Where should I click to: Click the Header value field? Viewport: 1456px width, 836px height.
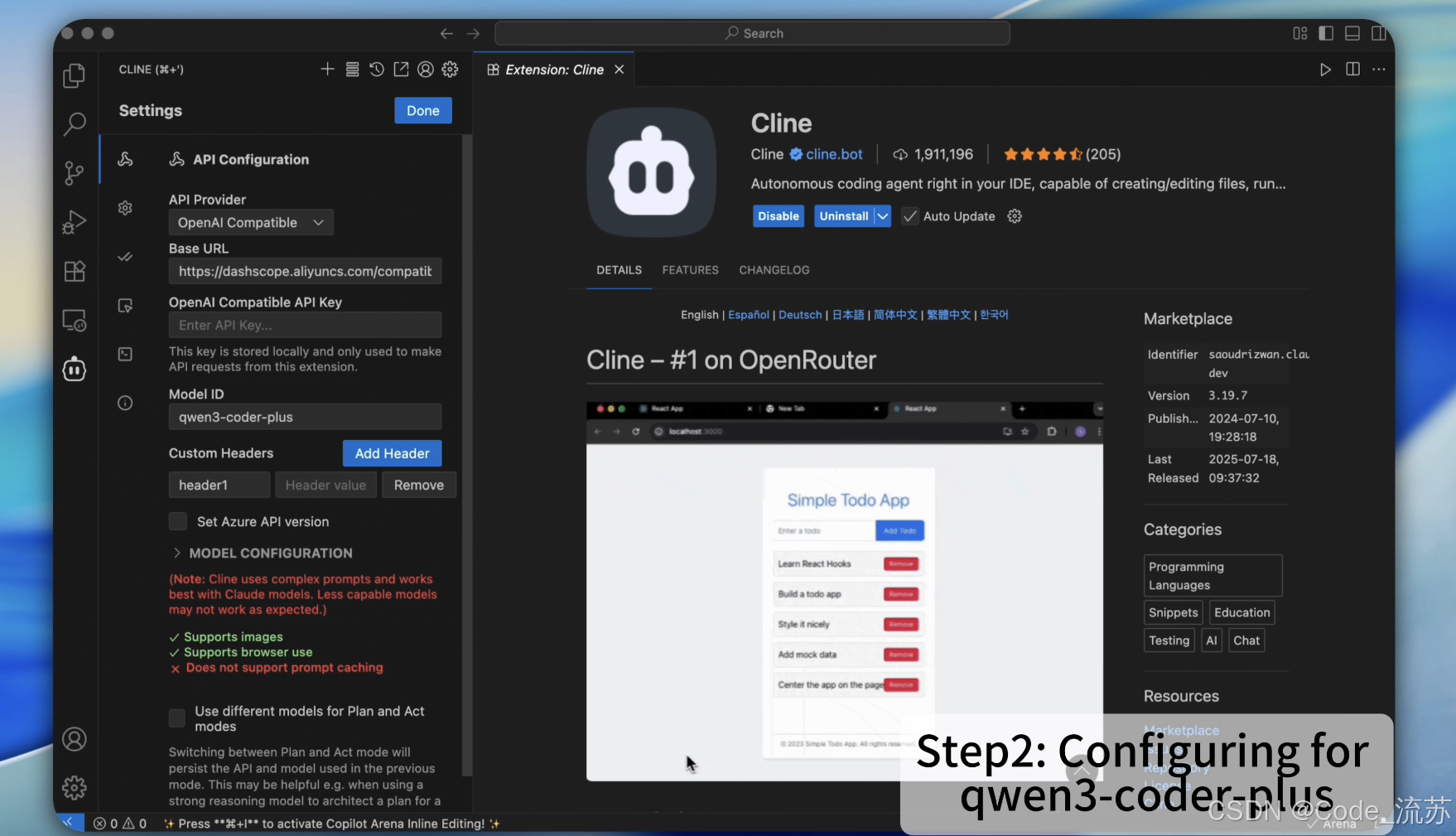pyautogui.click(x=325, y=485)
